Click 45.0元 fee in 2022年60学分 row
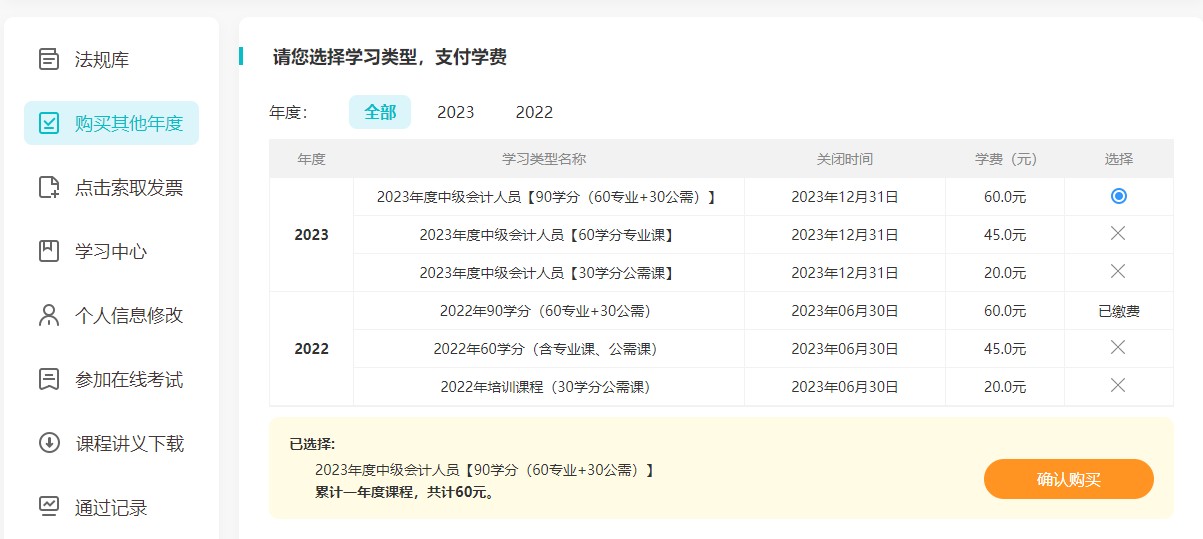 1005,349
